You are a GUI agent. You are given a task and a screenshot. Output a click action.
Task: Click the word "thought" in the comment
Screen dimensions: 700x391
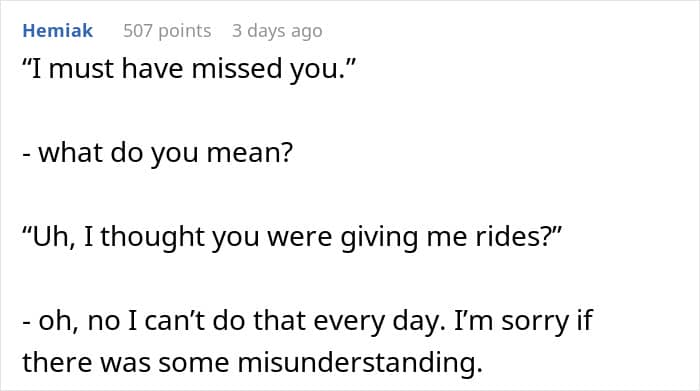[x=153, y=237]
